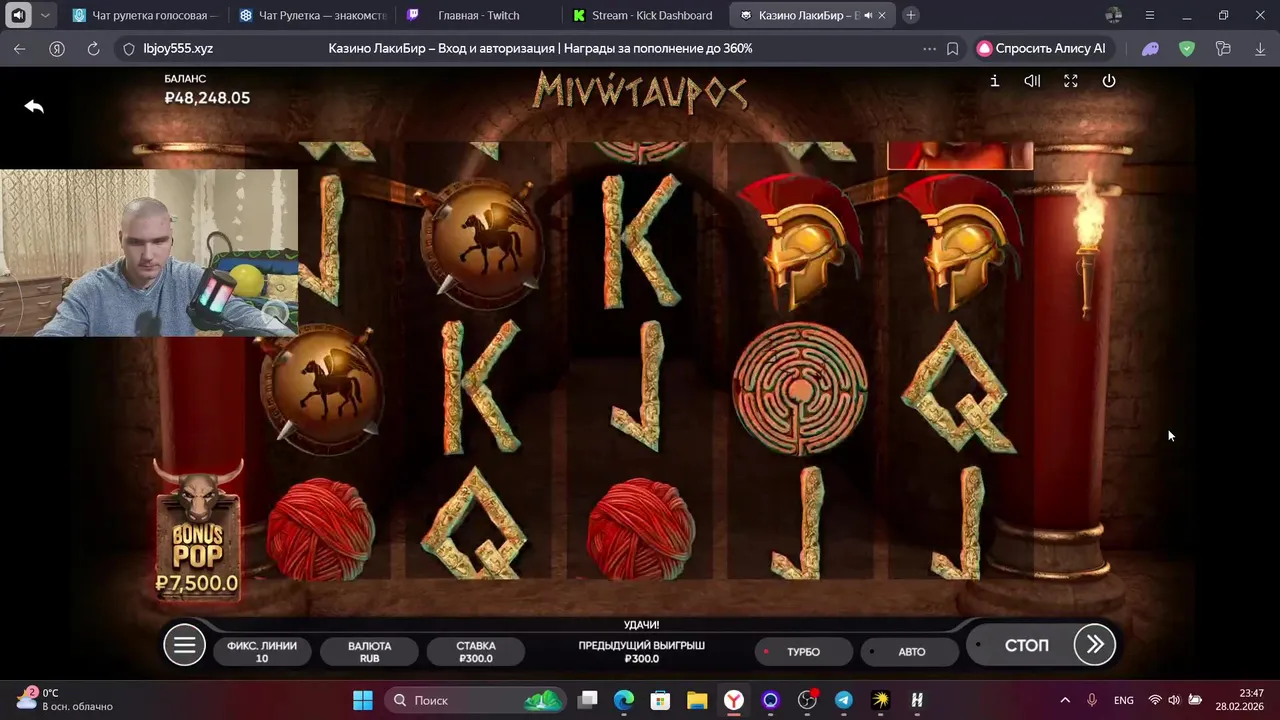
Task: Open a new browser tab
Action: click(910, 15)
